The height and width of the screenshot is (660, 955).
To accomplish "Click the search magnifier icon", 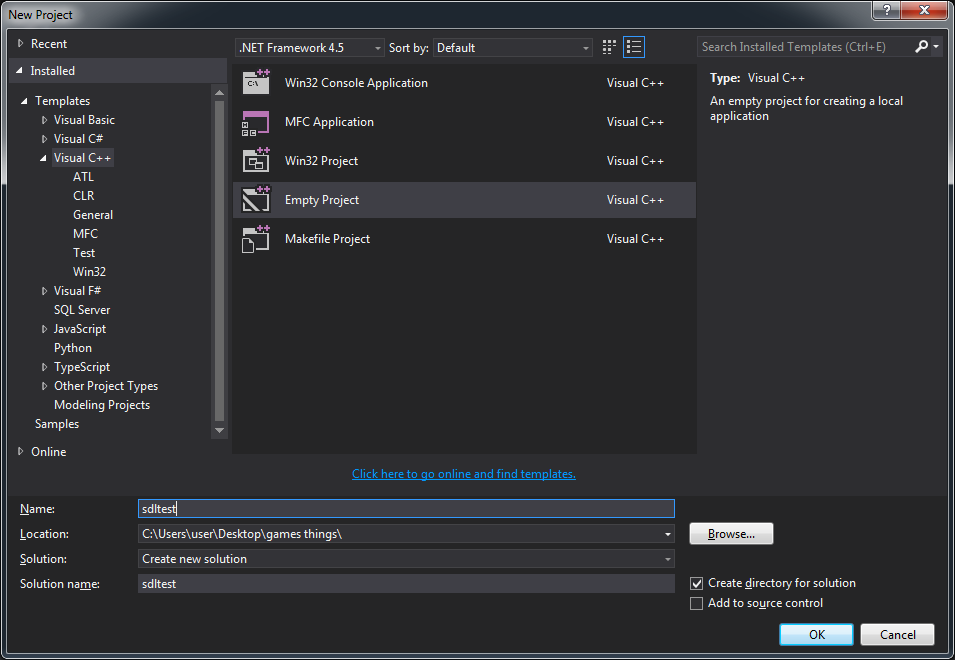I will pos(921,47).
